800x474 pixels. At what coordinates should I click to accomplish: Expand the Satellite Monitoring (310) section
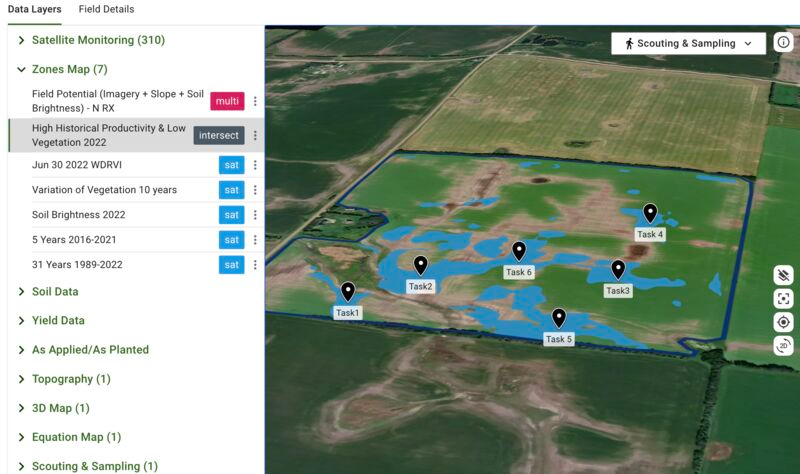(x=97, y=40)
